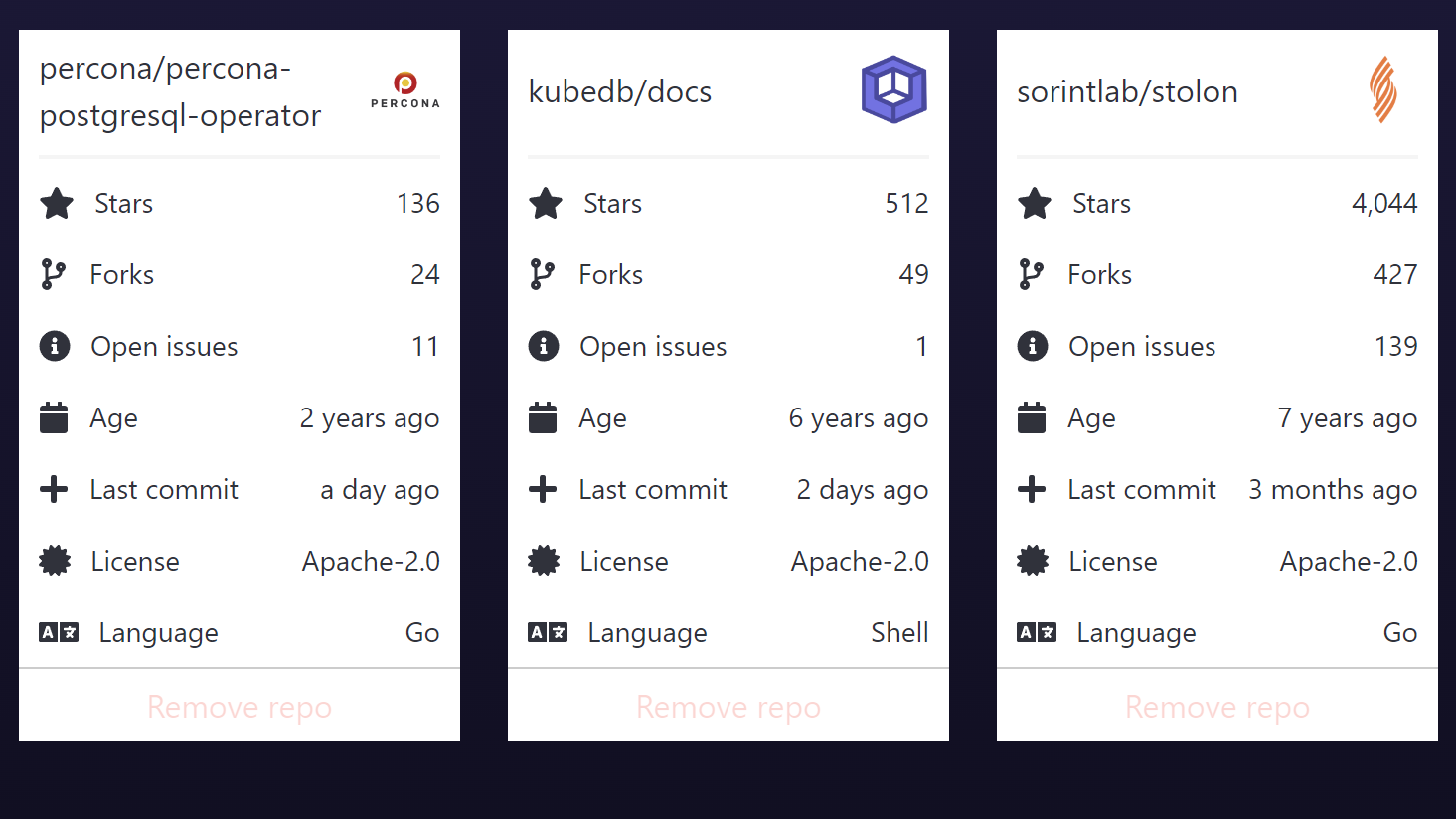Click the Stars icon in the stolon card
This screenshot has width=1456, height=819.
pyautogui.click(x=1035, y=204)
